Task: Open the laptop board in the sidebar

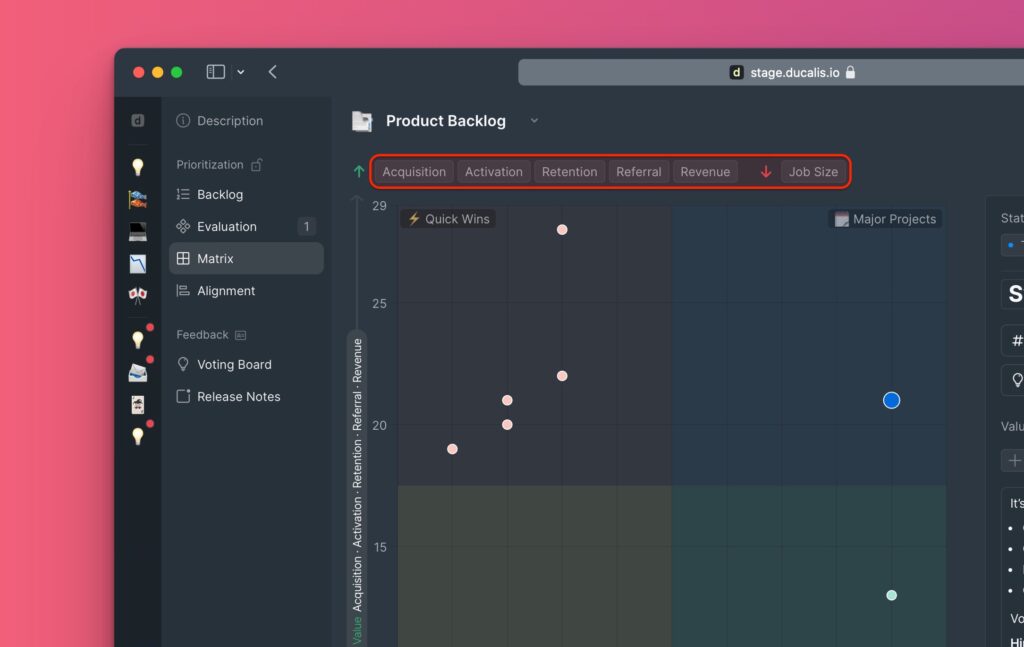Action: 138,232
